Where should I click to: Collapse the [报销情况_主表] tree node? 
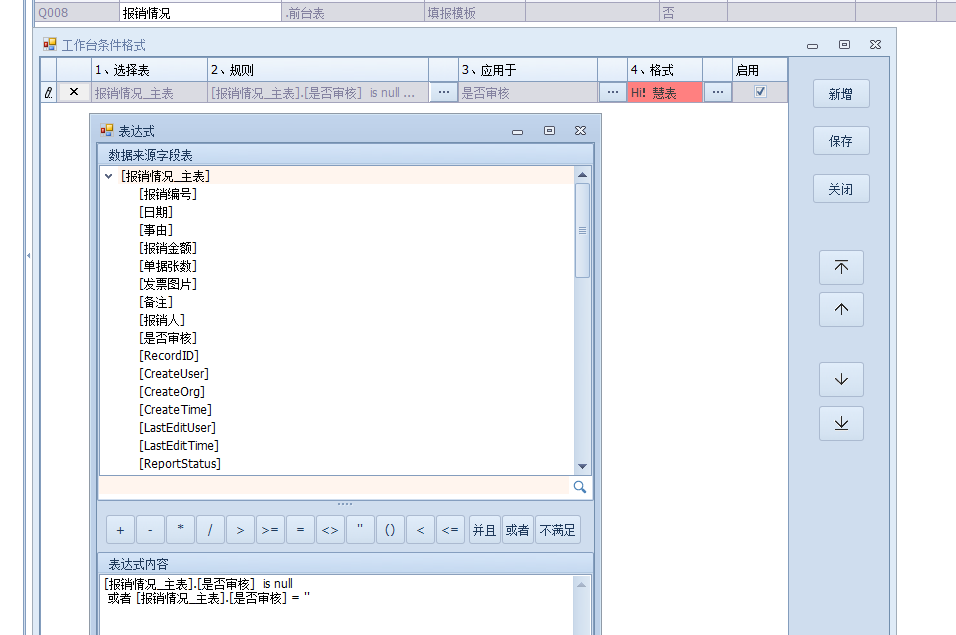point(108,176)
